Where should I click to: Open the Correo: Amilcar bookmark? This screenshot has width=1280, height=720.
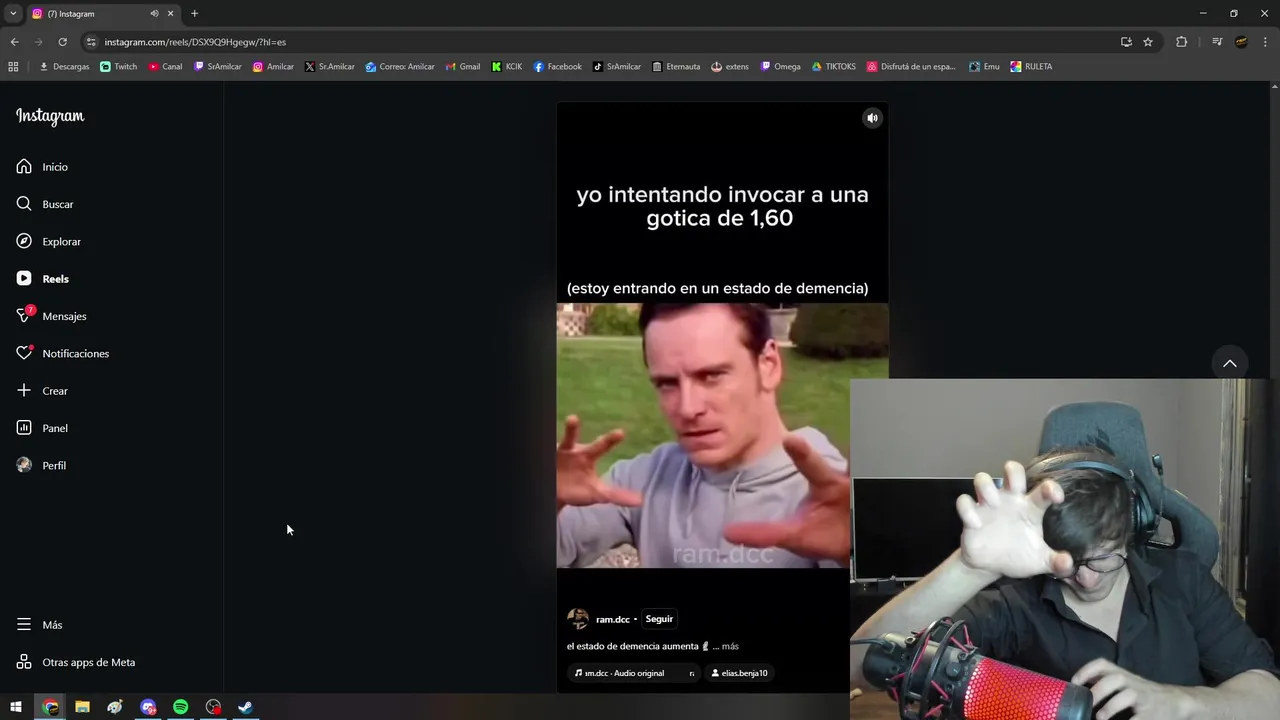[400, 67]
